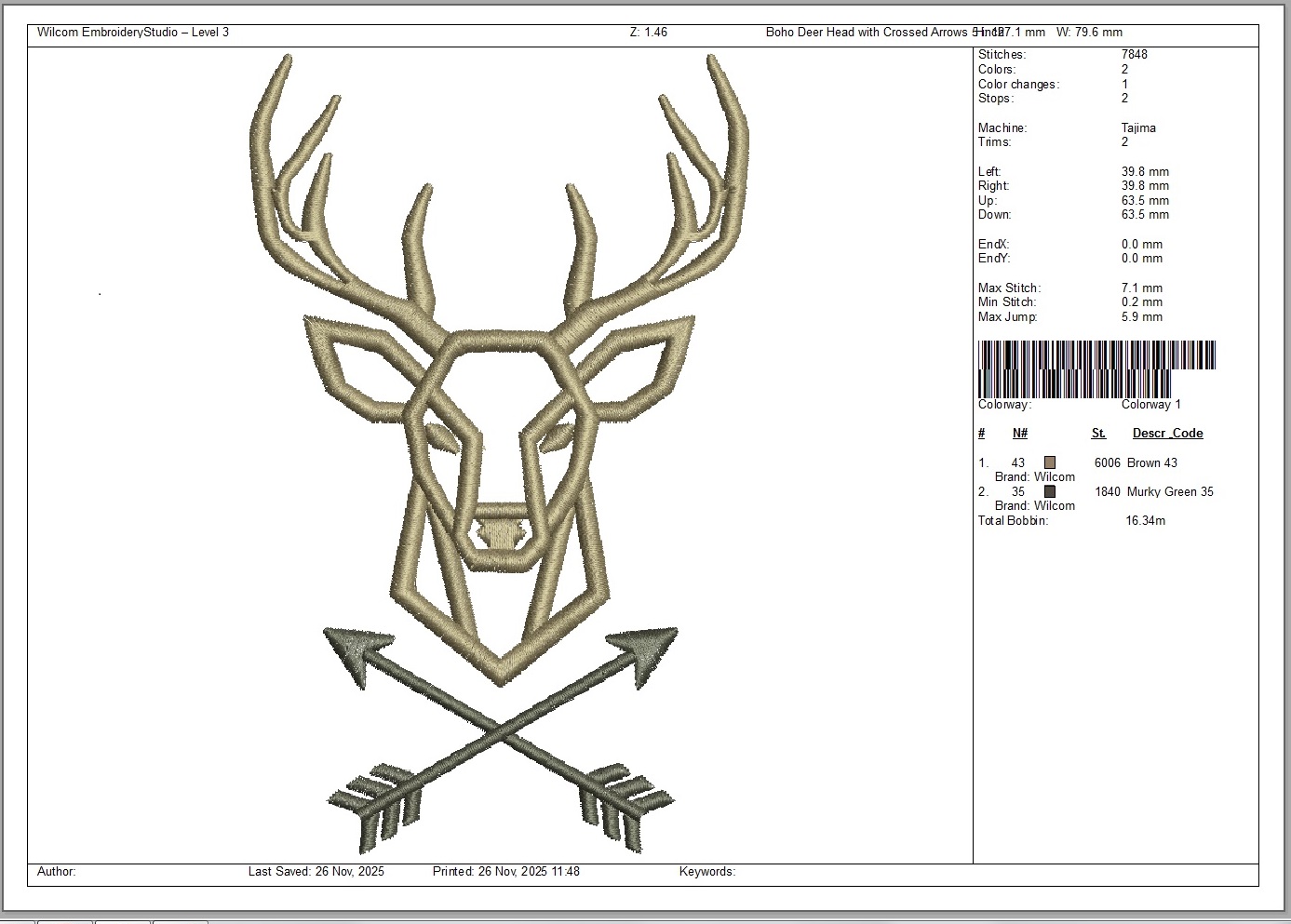Click the Descr_Code column header

1167,433
